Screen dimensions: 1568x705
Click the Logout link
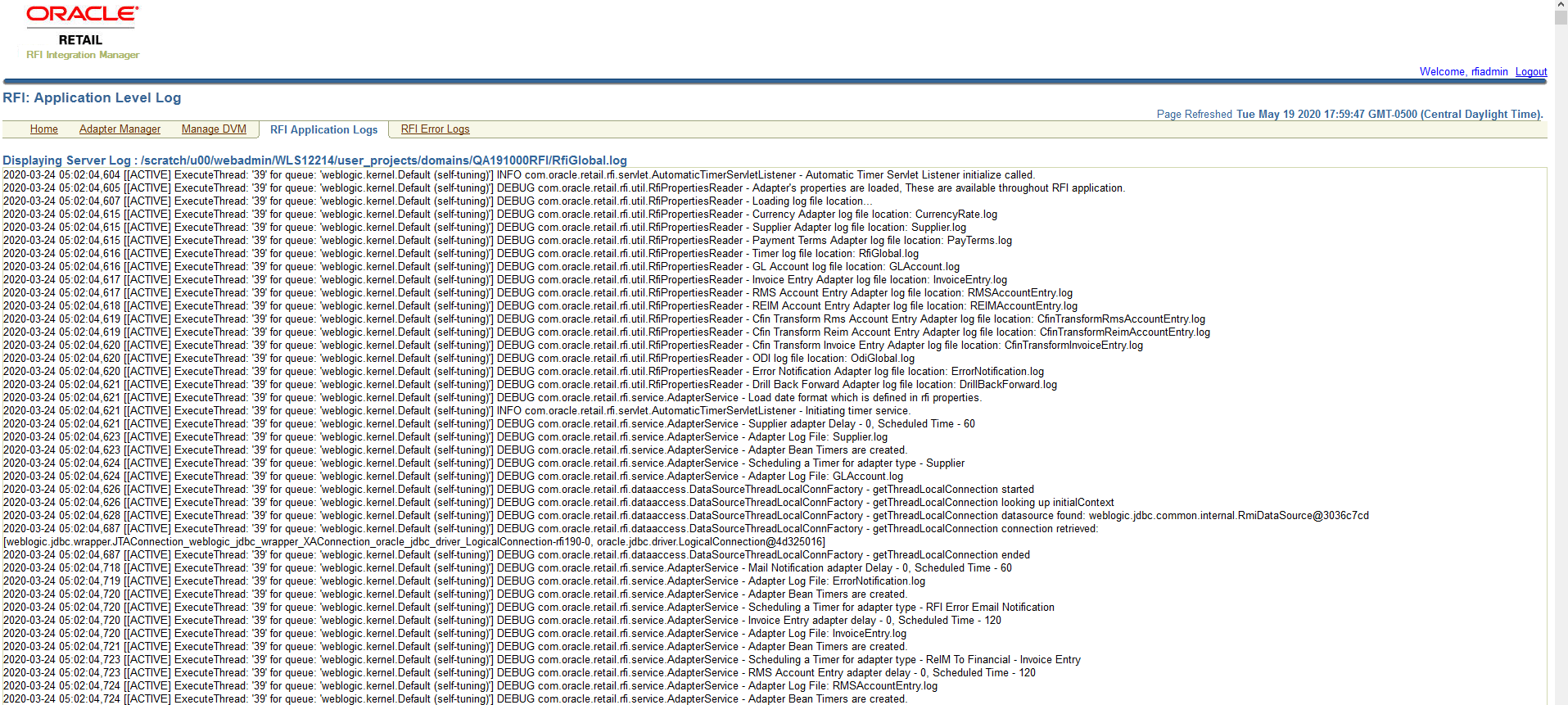pyautogui.click(x=1531, y=72)
